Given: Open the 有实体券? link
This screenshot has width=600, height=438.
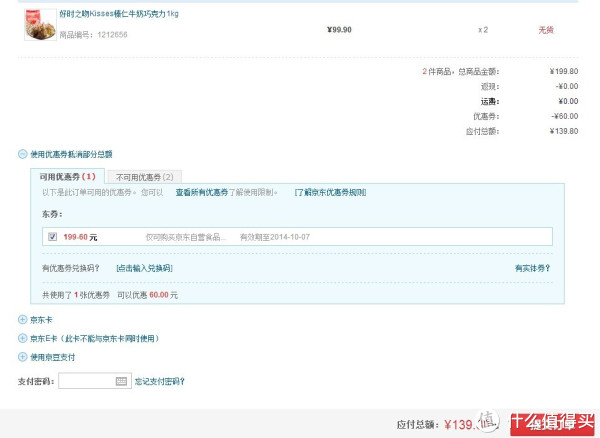Looking at the screenshot, I should (x=532, y=268).
